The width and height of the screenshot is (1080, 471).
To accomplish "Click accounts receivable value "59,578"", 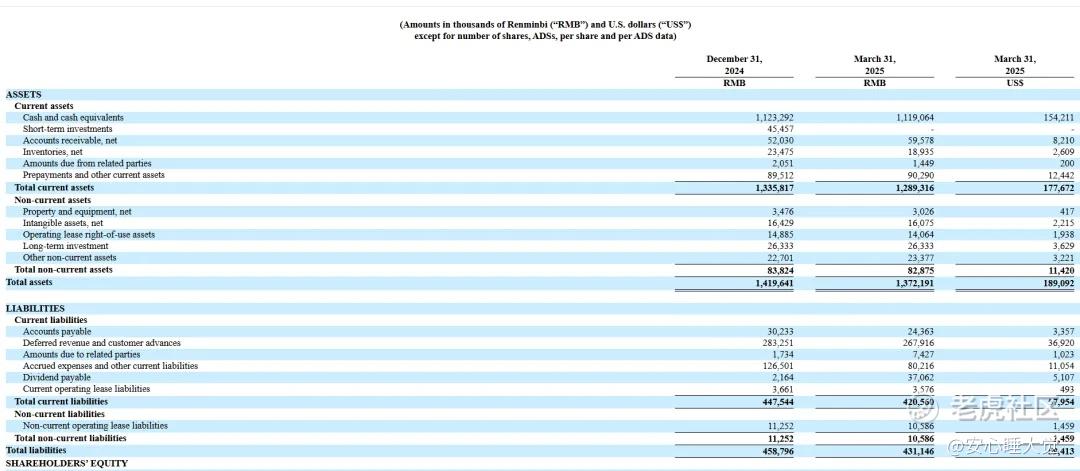I will 920,140.
